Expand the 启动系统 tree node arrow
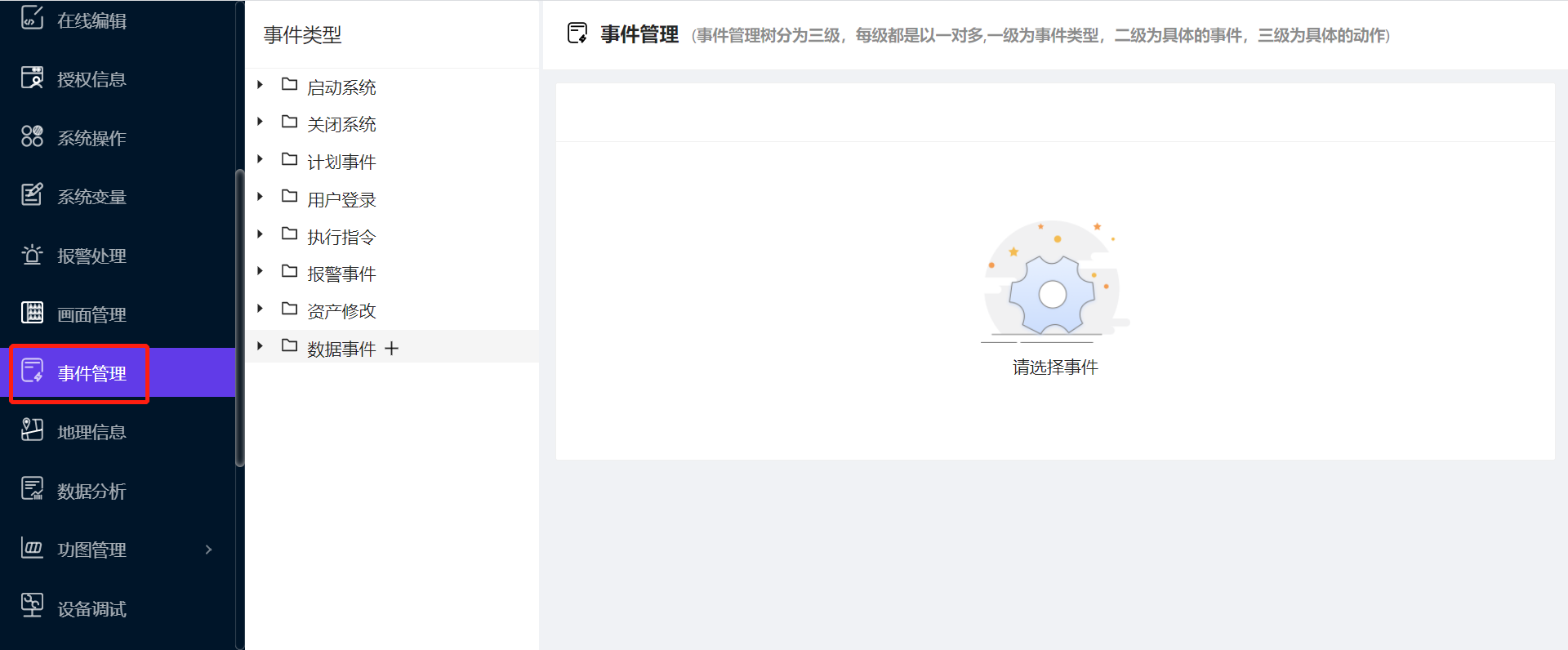1568x650 pixels. tap(260, 84)
